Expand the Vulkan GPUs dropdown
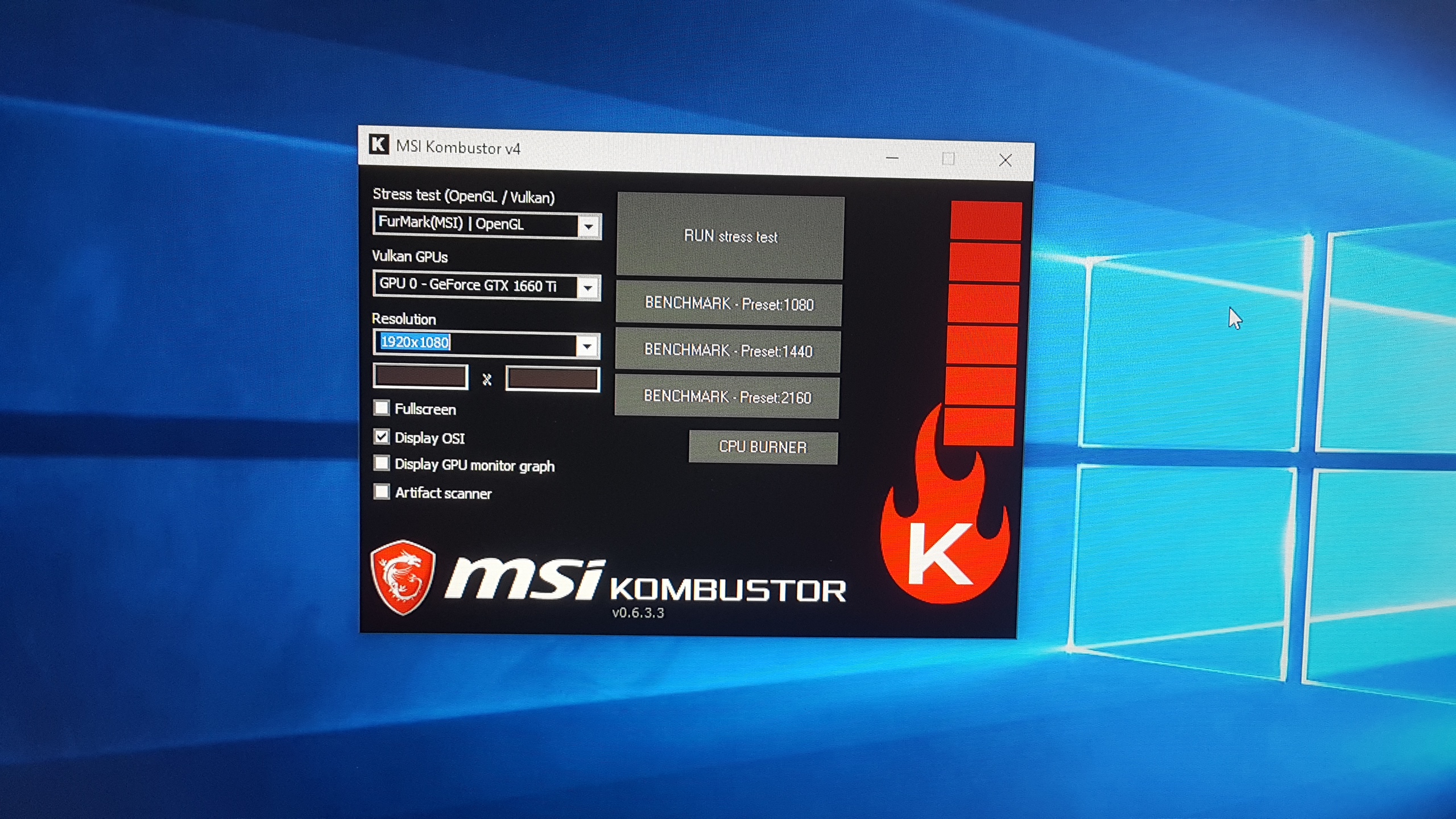1456x819 pixels. [588, 288]
